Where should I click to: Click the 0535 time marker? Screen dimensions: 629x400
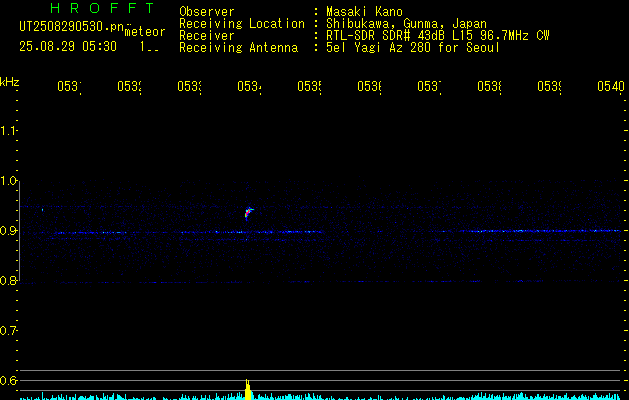tap(309, 86)
